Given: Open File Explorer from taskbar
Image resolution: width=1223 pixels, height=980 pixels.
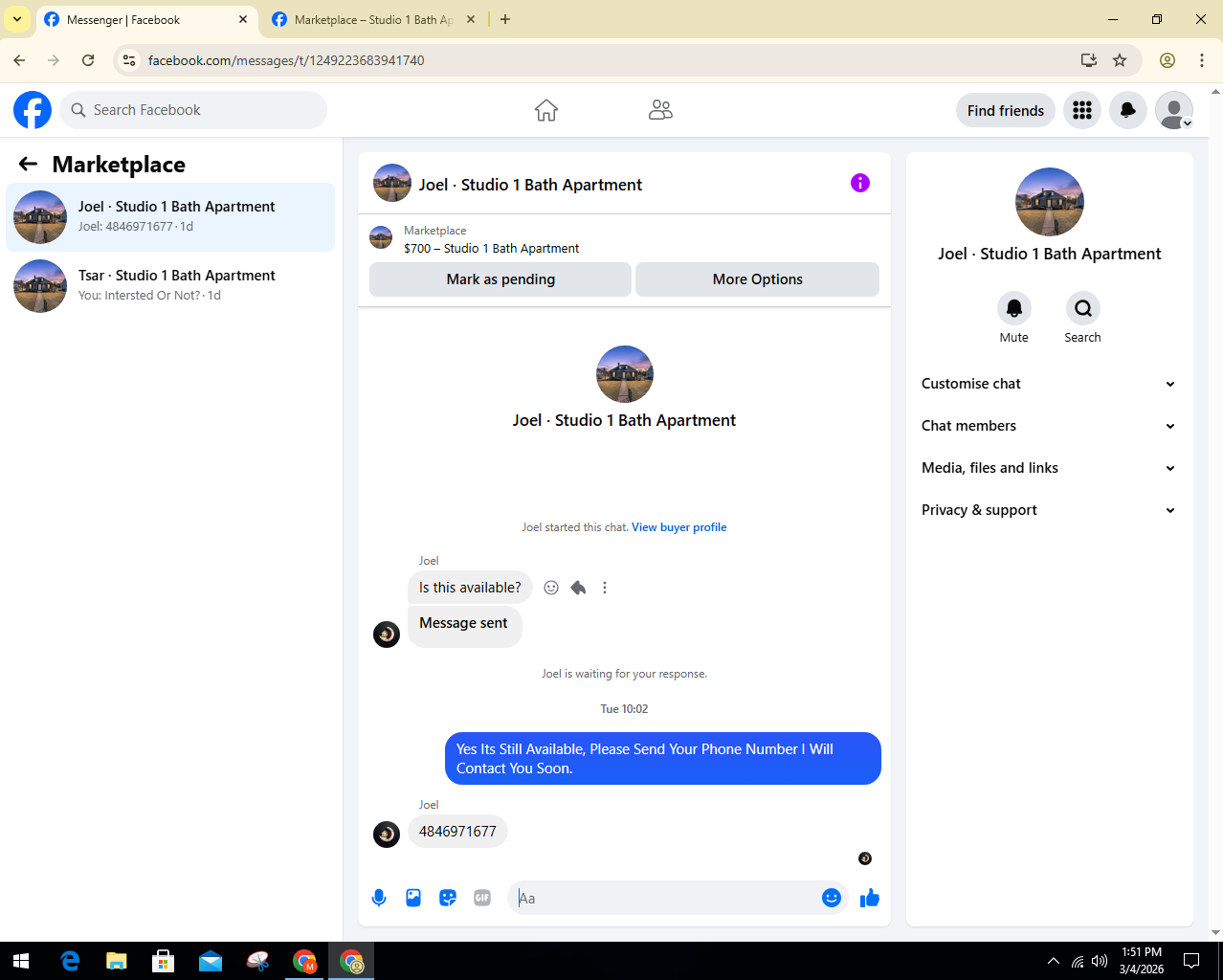Looking at the screenshot, I should tap(116, 961).
